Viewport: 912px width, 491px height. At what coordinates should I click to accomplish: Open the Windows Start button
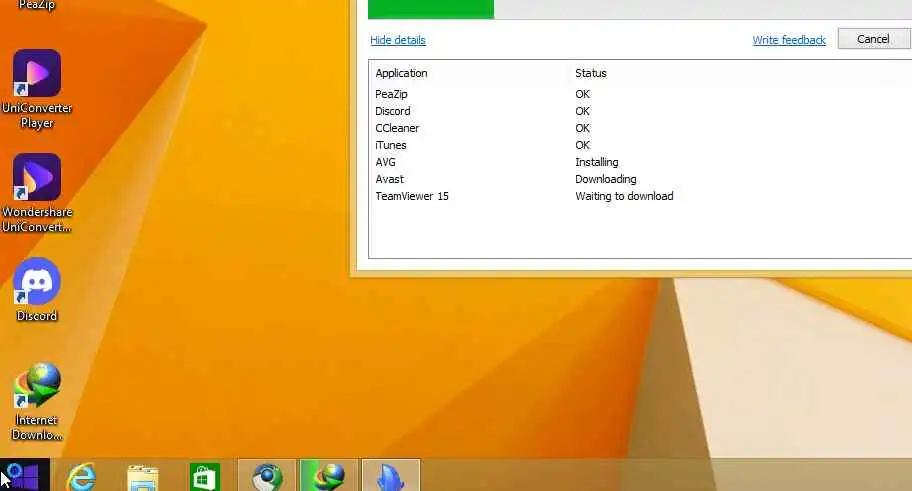pos(24,475)
